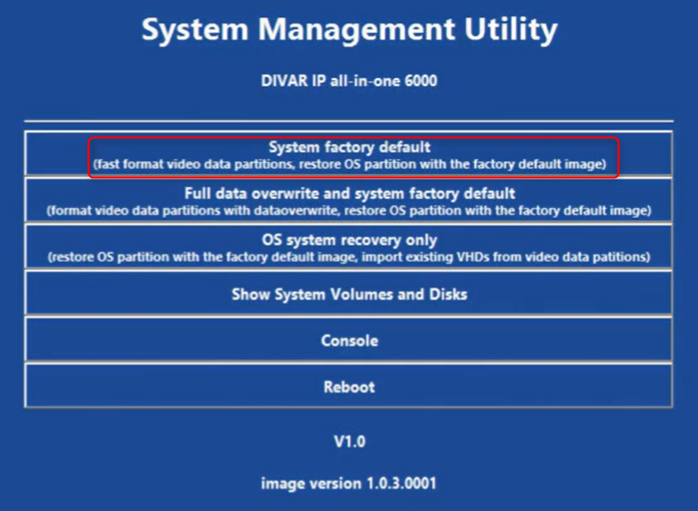Click the V1.0 version text
Viewport: 698px width, 511px height.
pyautogui.click(x=349, y=442)
